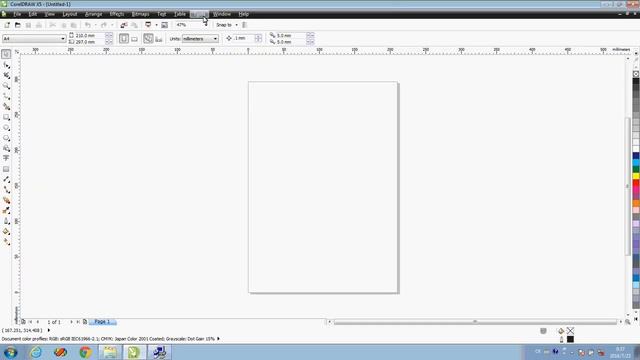Expand the color profiles info arrow
Screen dimensions: 640x360
(218, 339)
